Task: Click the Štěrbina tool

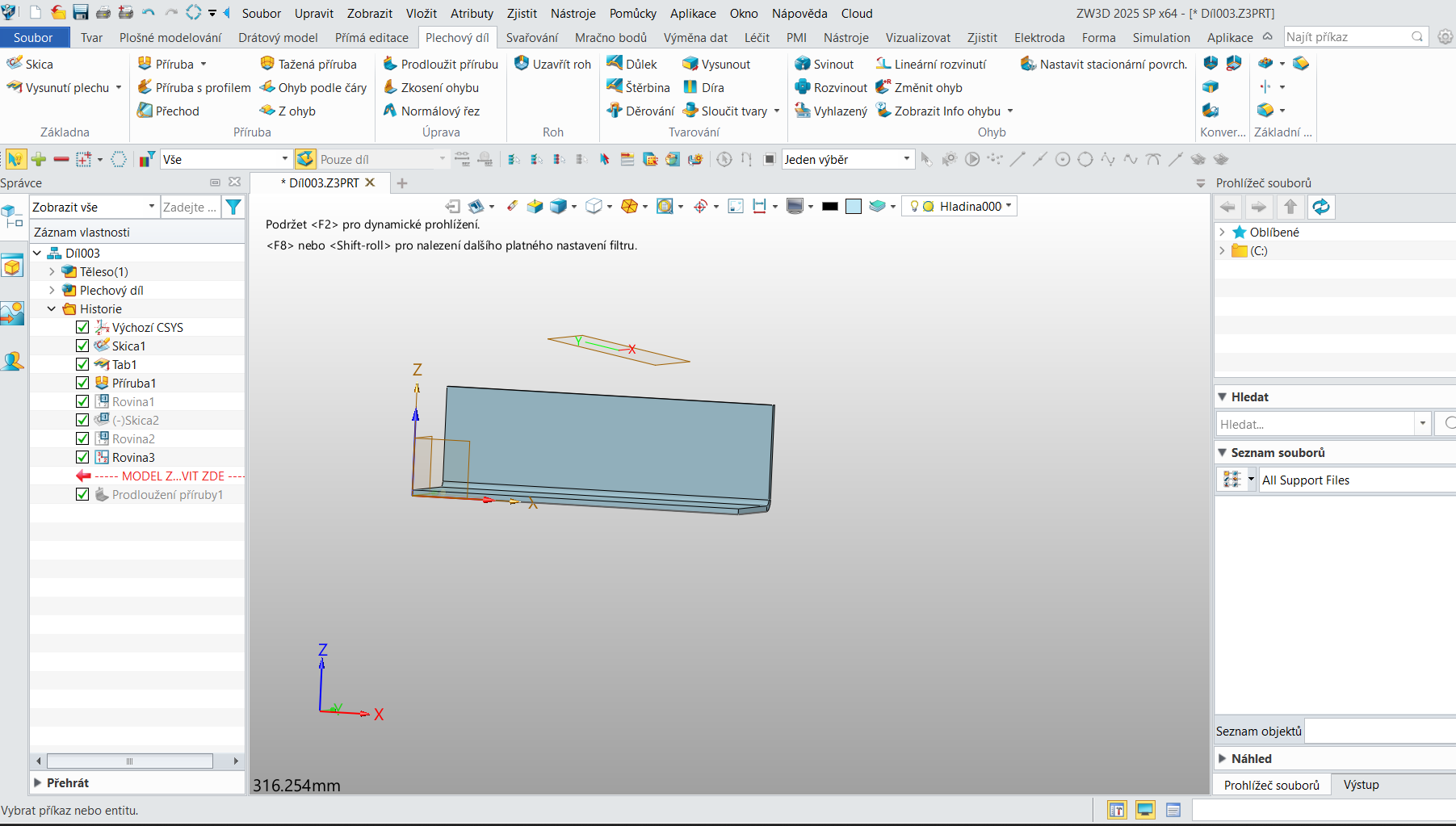Action: (x=638, y=87)
